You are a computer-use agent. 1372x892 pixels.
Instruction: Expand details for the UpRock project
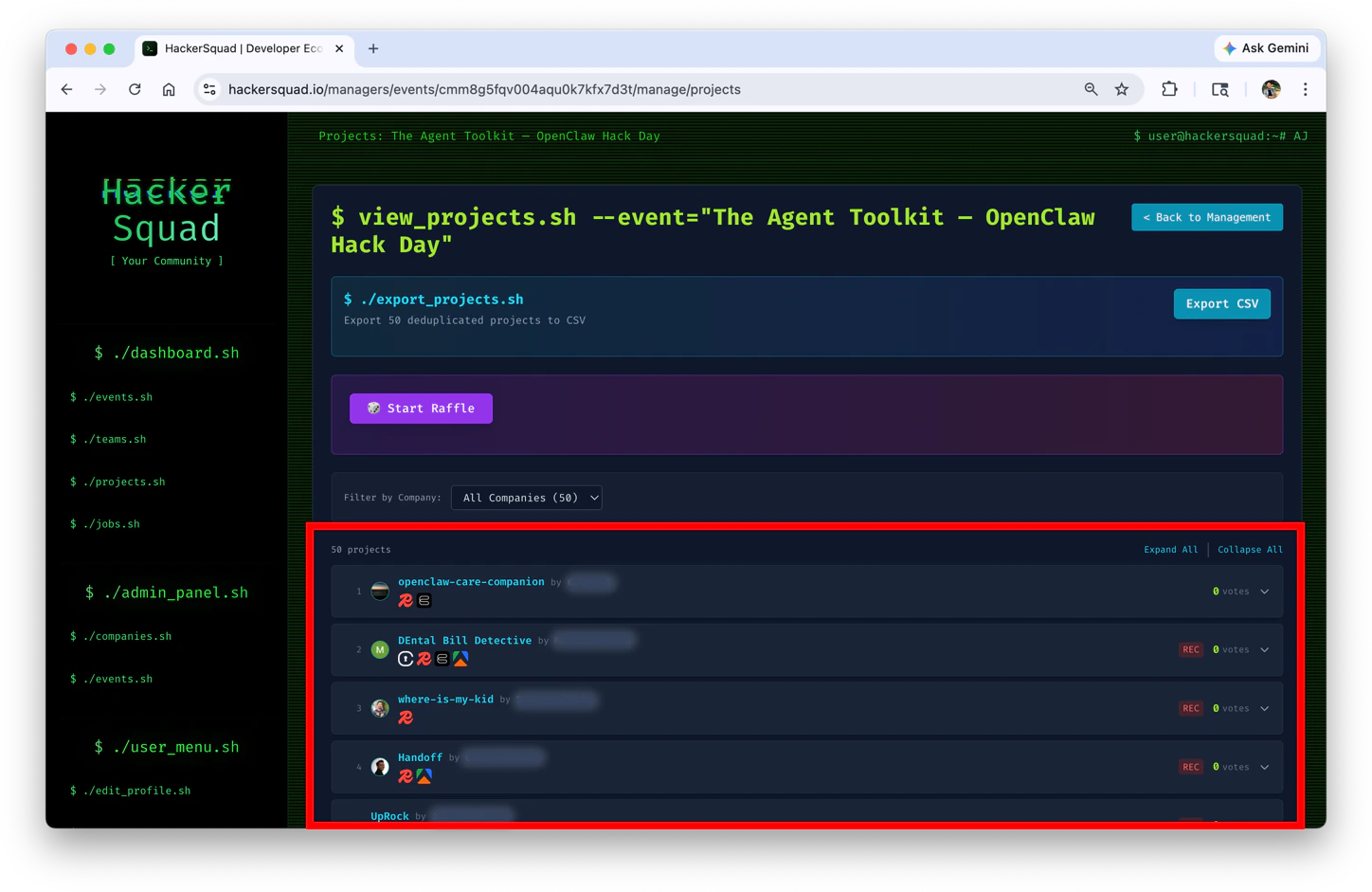click(x=1265, y=825)
